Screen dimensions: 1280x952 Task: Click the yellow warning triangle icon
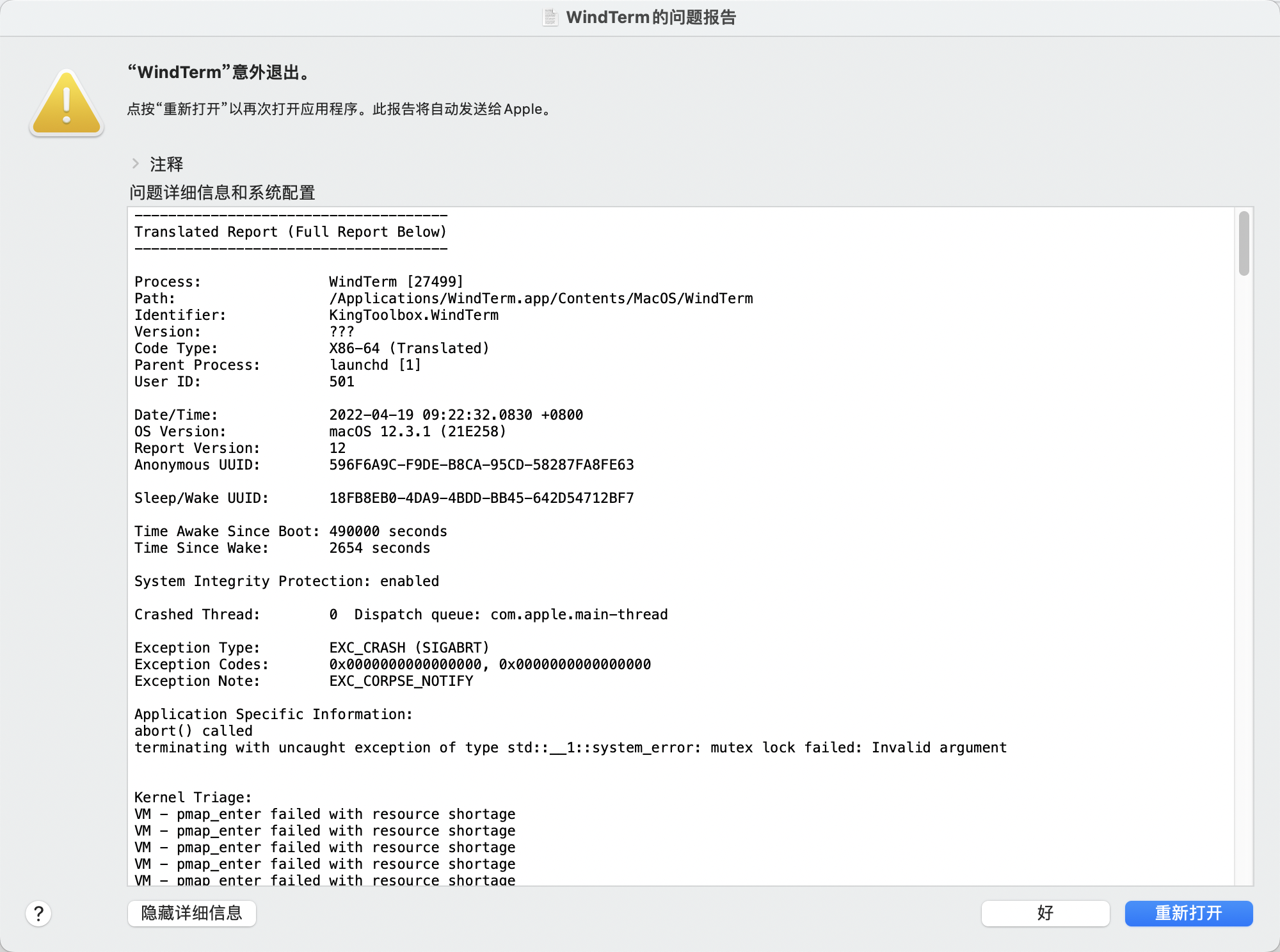pyautogui.click(x=66, y=102)
